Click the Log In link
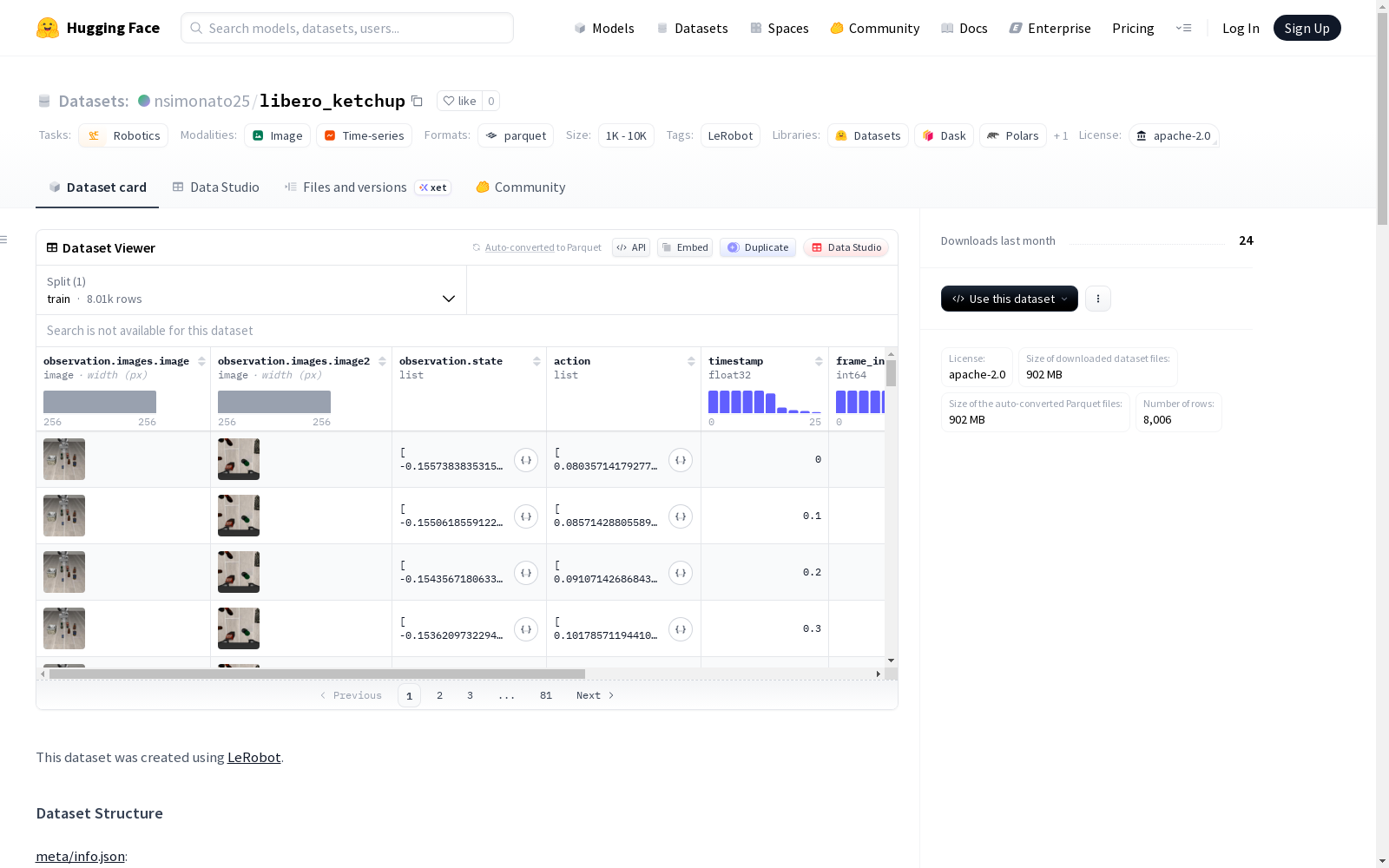This screenshot has height=868, width=1389. pos(1241,28)
